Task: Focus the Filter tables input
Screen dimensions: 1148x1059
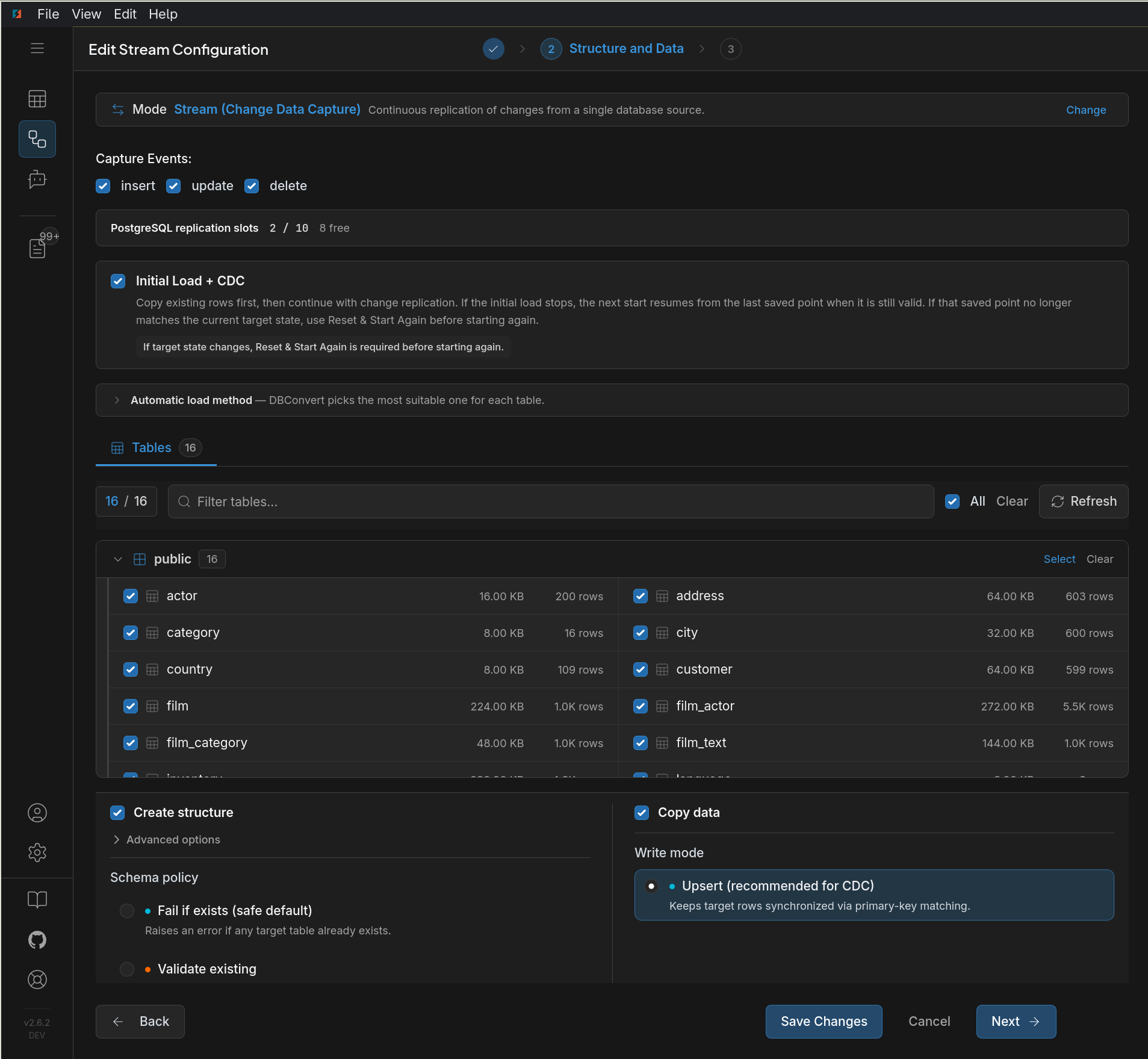Action: pos(551,502)
